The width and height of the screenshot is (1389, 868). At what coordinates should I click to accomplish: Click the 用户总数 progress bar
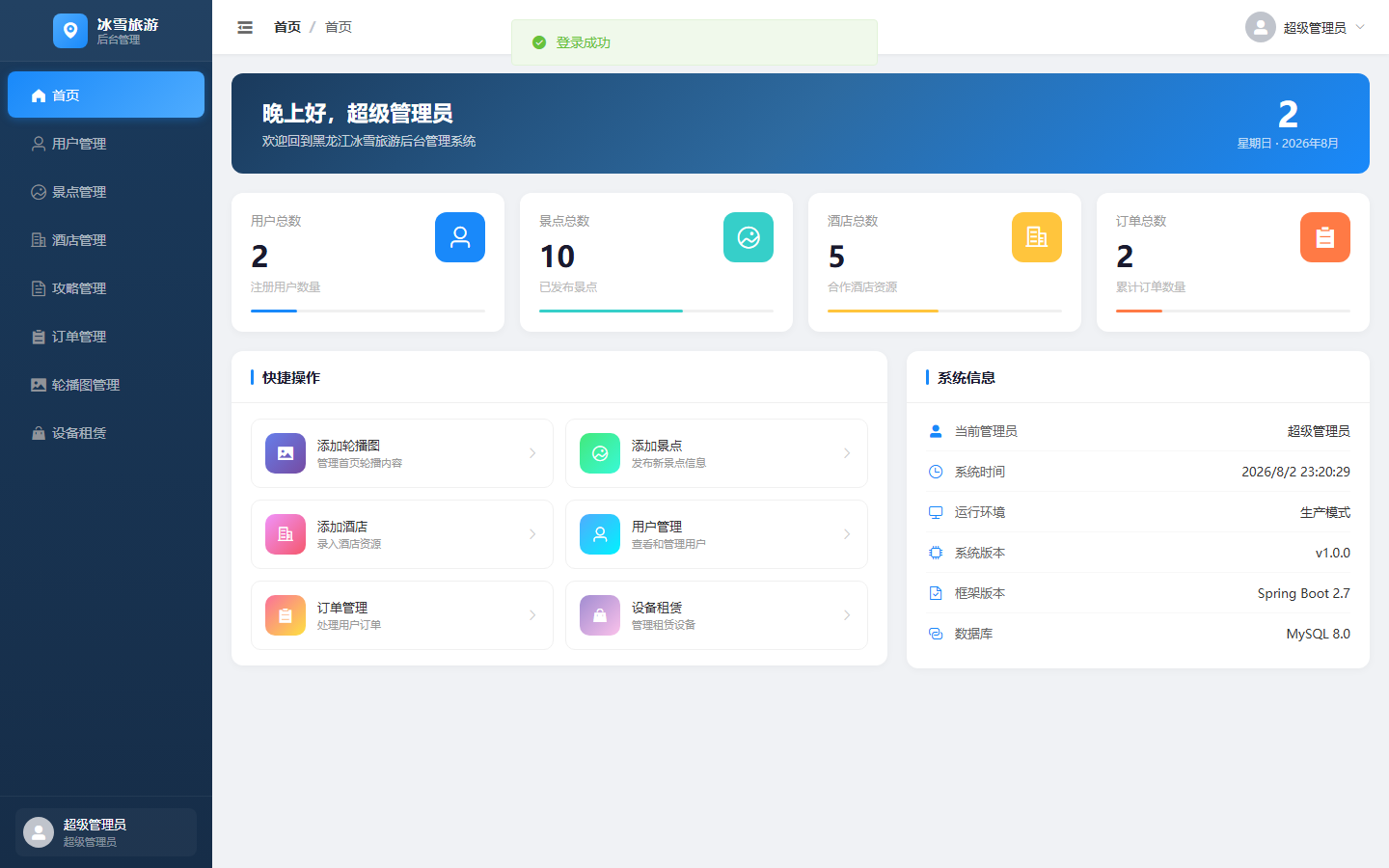tap(368, 311)
